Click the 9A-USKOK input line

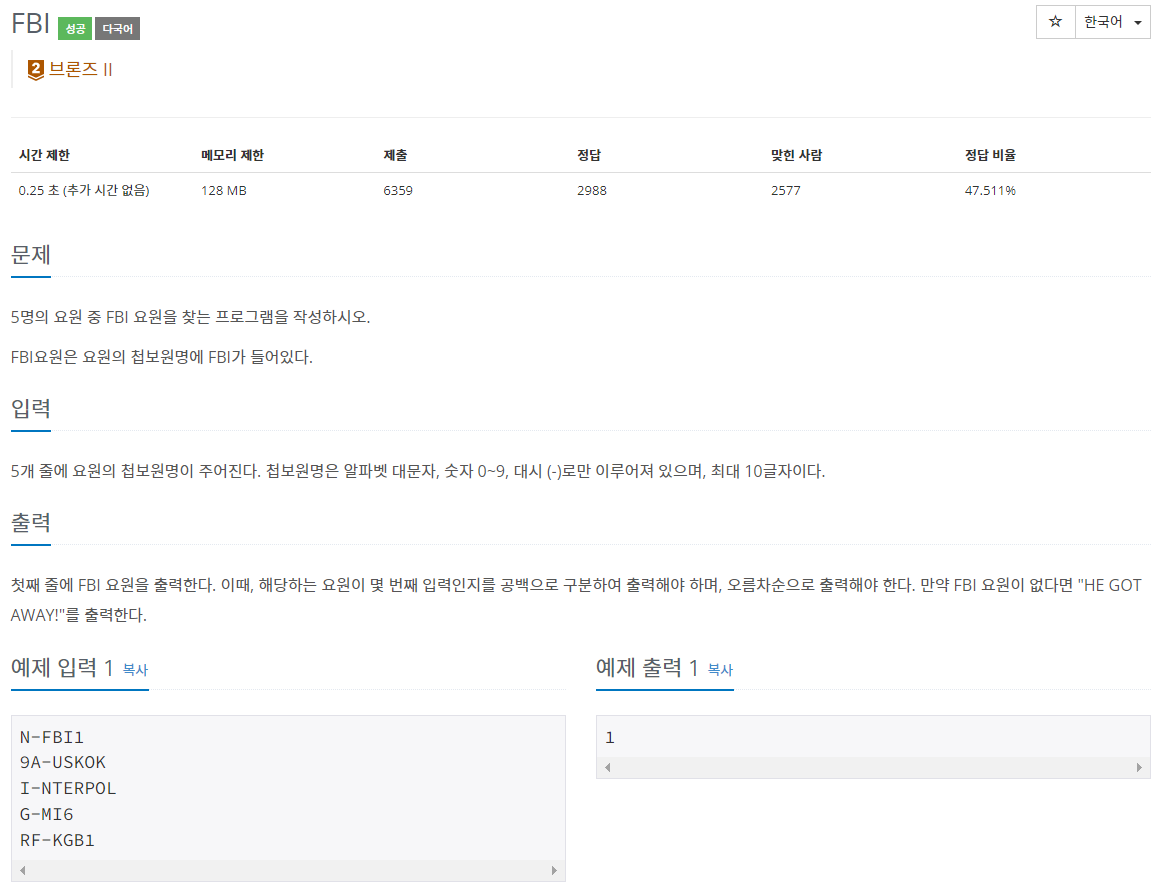tap(63, 763)
